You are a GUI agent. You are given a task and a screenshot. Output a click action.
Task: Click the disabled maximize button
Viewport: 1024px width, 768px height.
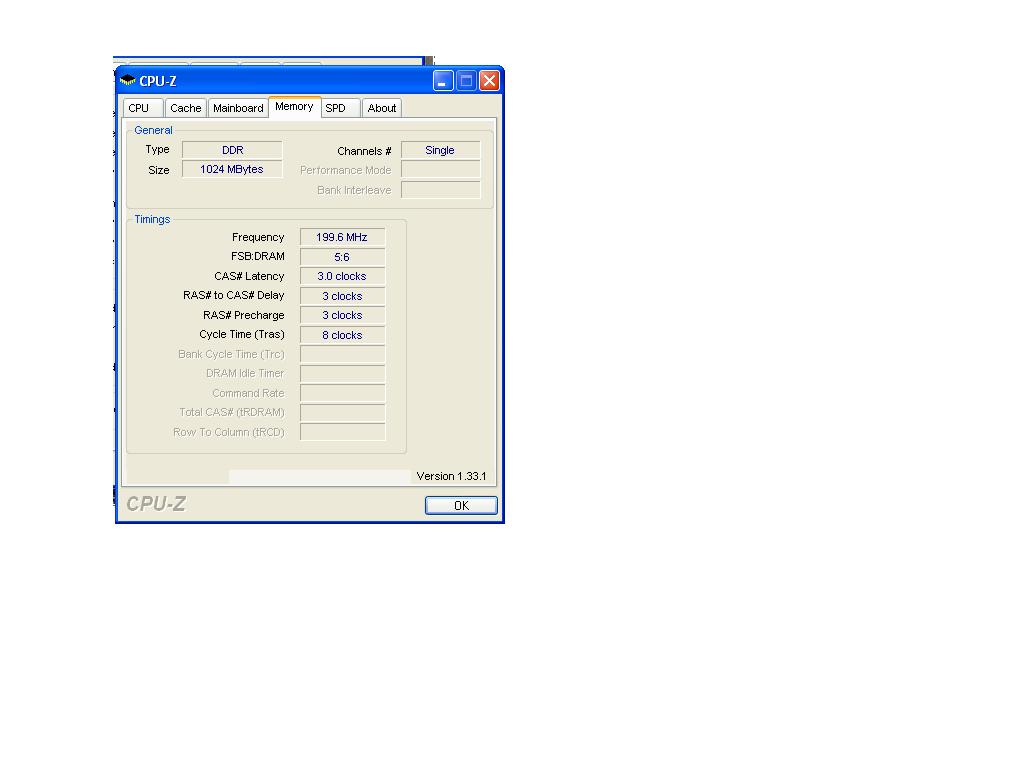tap(466, 81)
